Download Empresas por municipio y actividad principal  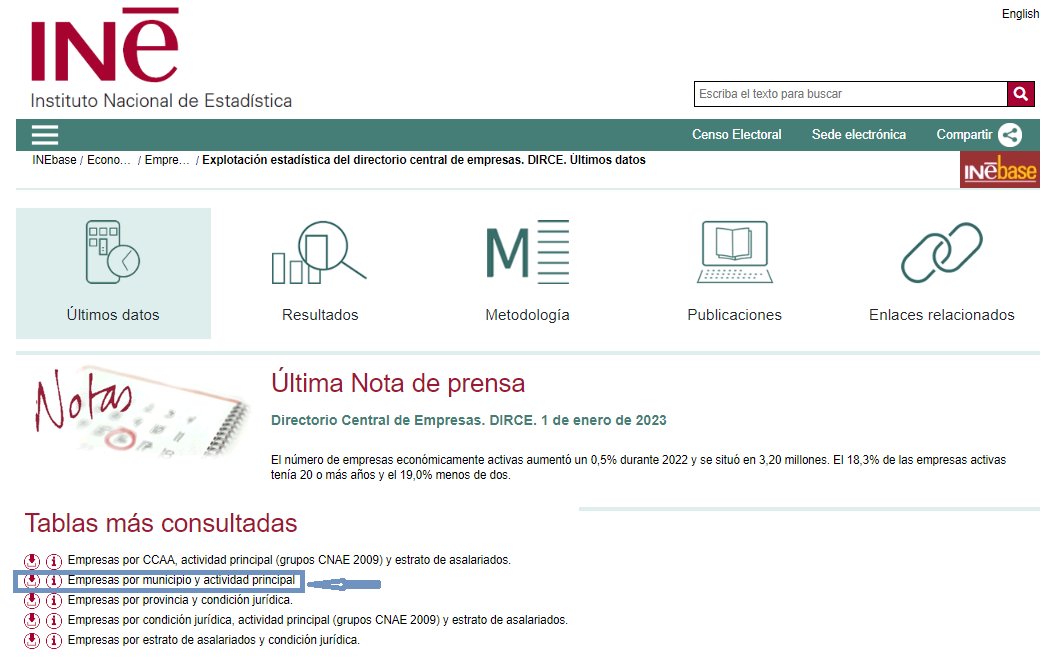tap(32, 580)
